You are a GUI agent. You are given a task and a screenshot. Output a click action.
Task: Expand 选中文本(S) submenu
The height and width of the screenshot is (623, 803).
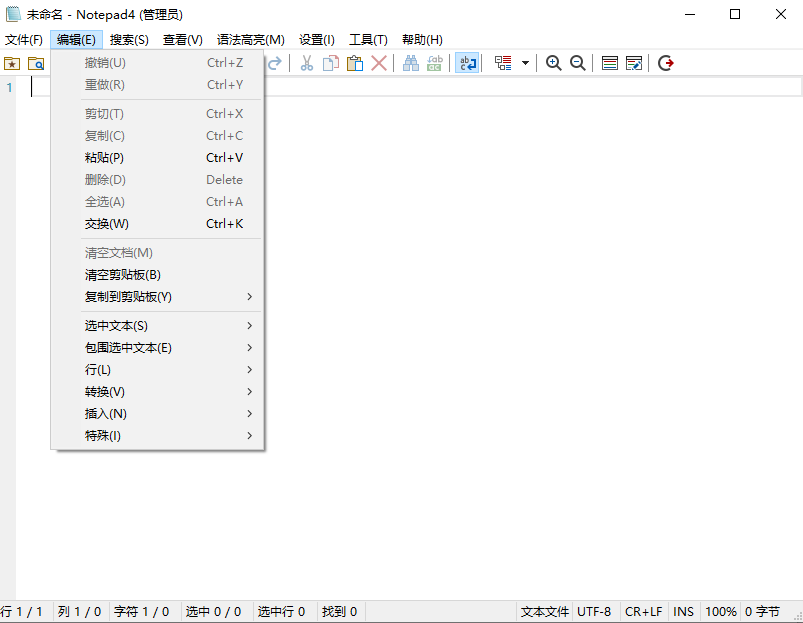tap(158, 326)
